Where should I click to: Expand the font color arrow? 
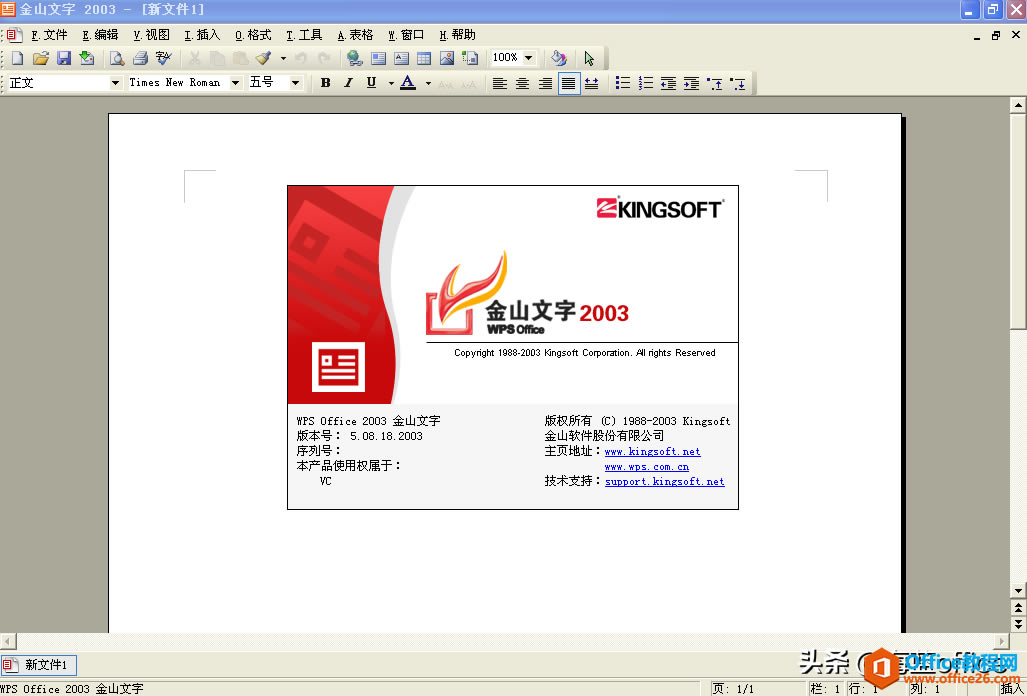[x=428, y=83]
